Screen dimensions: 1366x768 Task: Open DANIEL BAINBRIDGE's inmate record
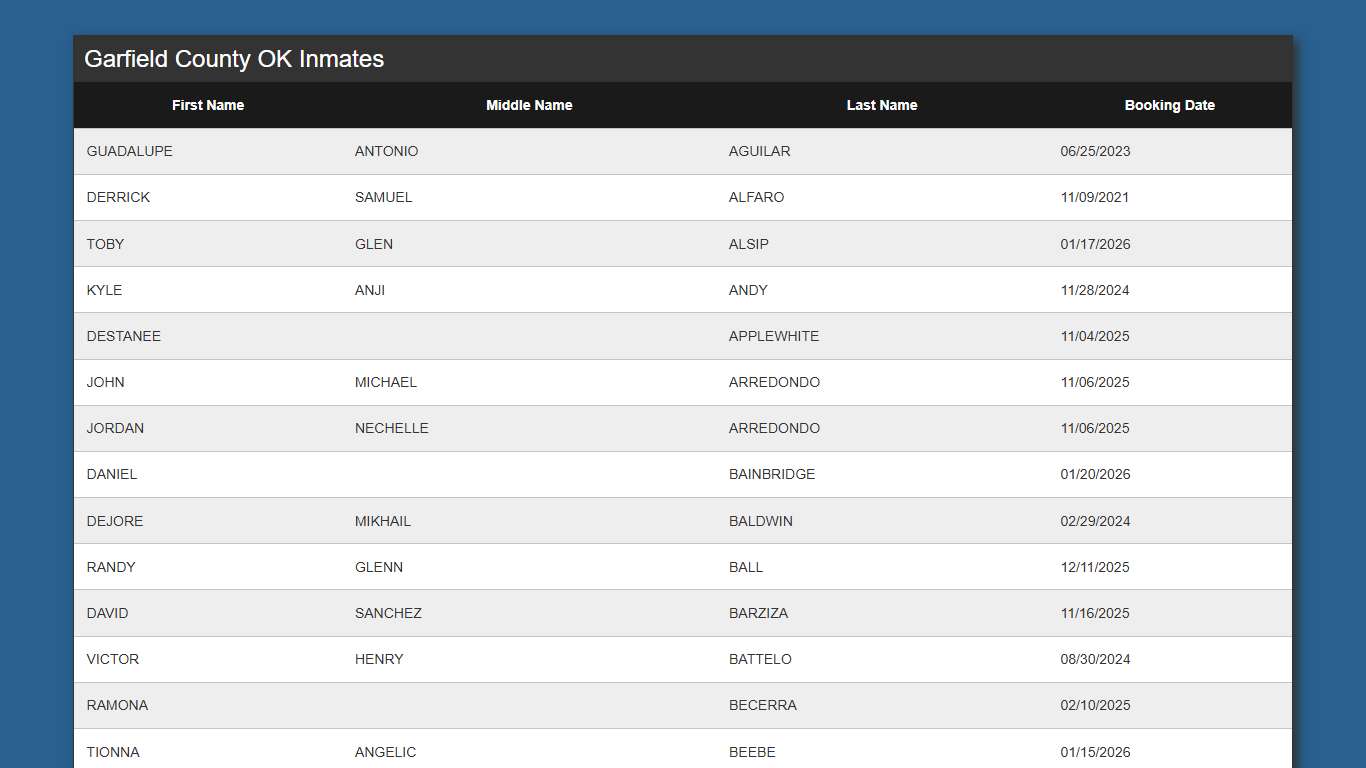(400, 474)
